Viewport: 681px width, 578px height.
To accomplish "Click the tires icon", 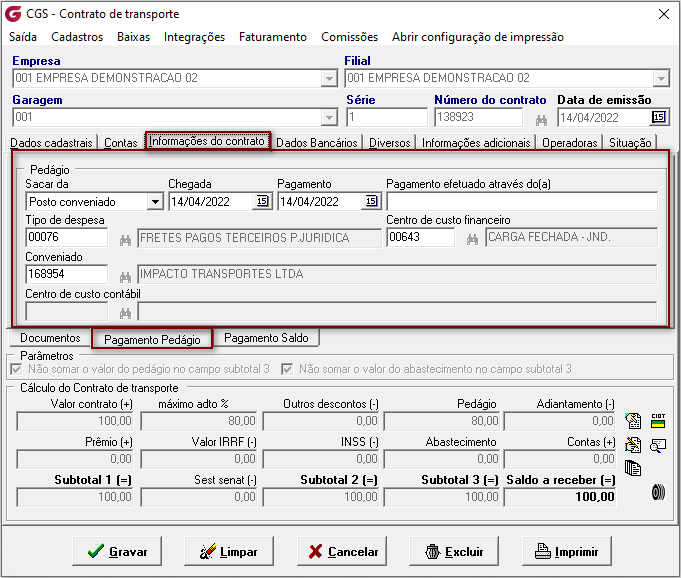I will pos(658,492).
